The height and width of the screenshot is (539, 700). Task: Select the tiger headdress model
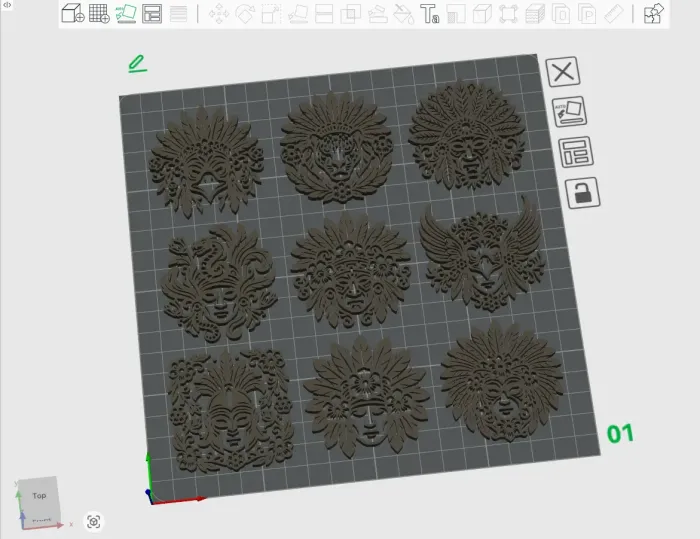(338, 147)
